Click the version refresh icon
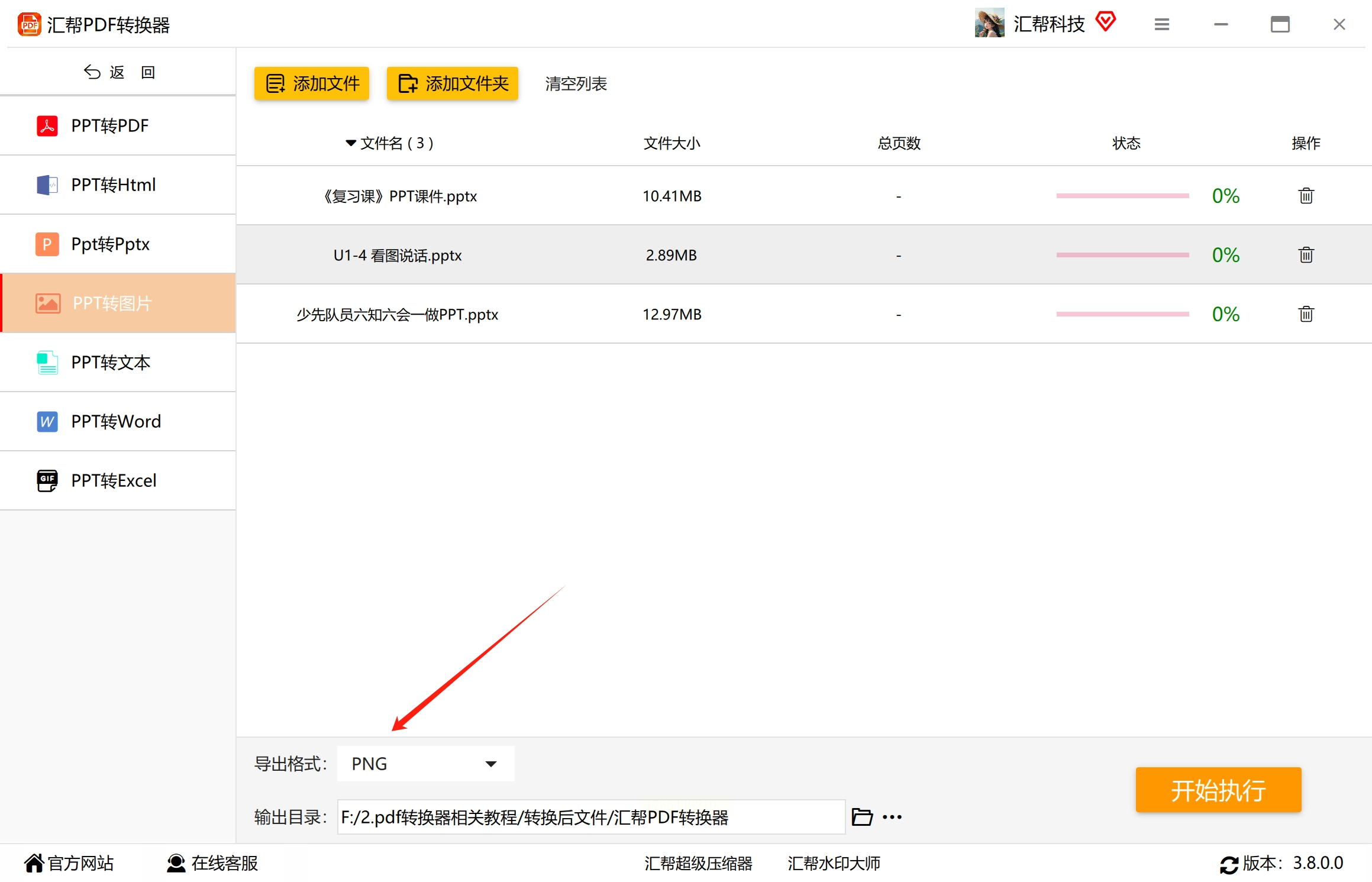Screen dimensions: 1372x882 (x=1229, y=864)
